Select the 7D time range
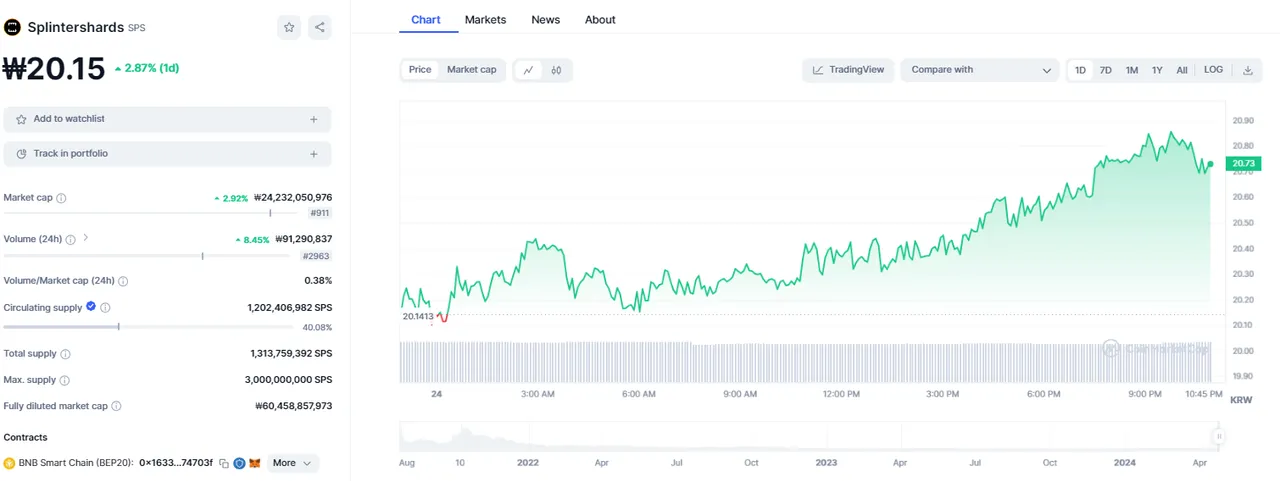1280x481 pixels. click(1106, 70)
